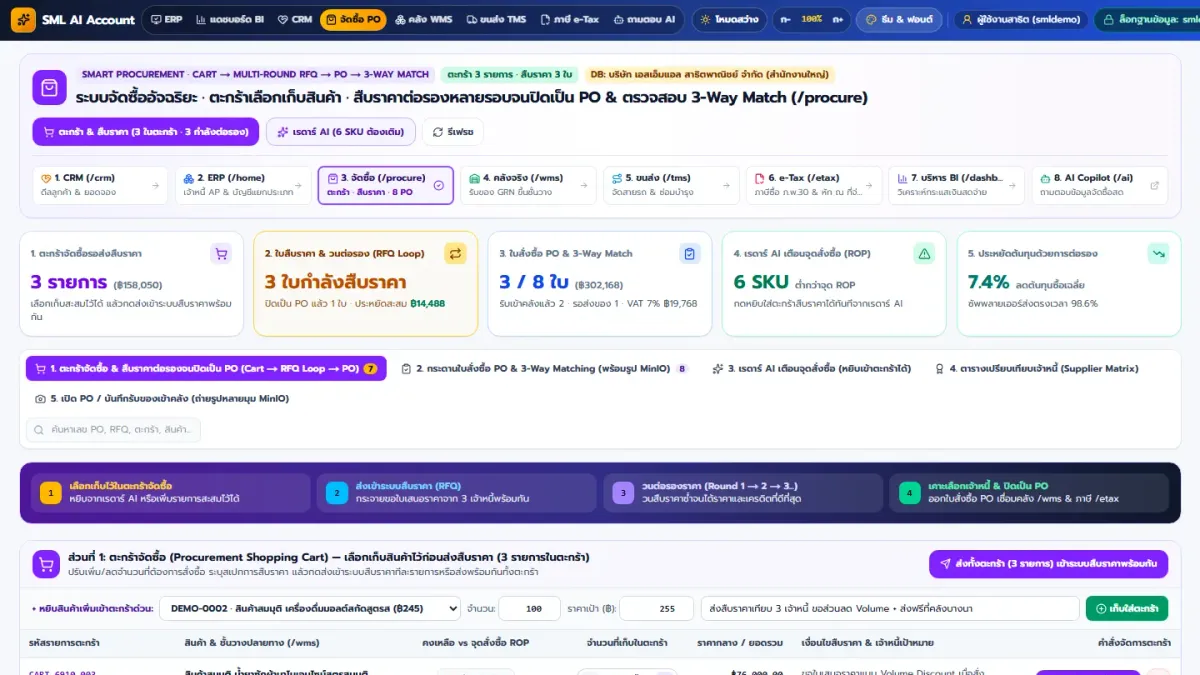Screen dimensions: 1200x675
Task: Click the green add-to-cart button
Action: tap(1127, 608)
